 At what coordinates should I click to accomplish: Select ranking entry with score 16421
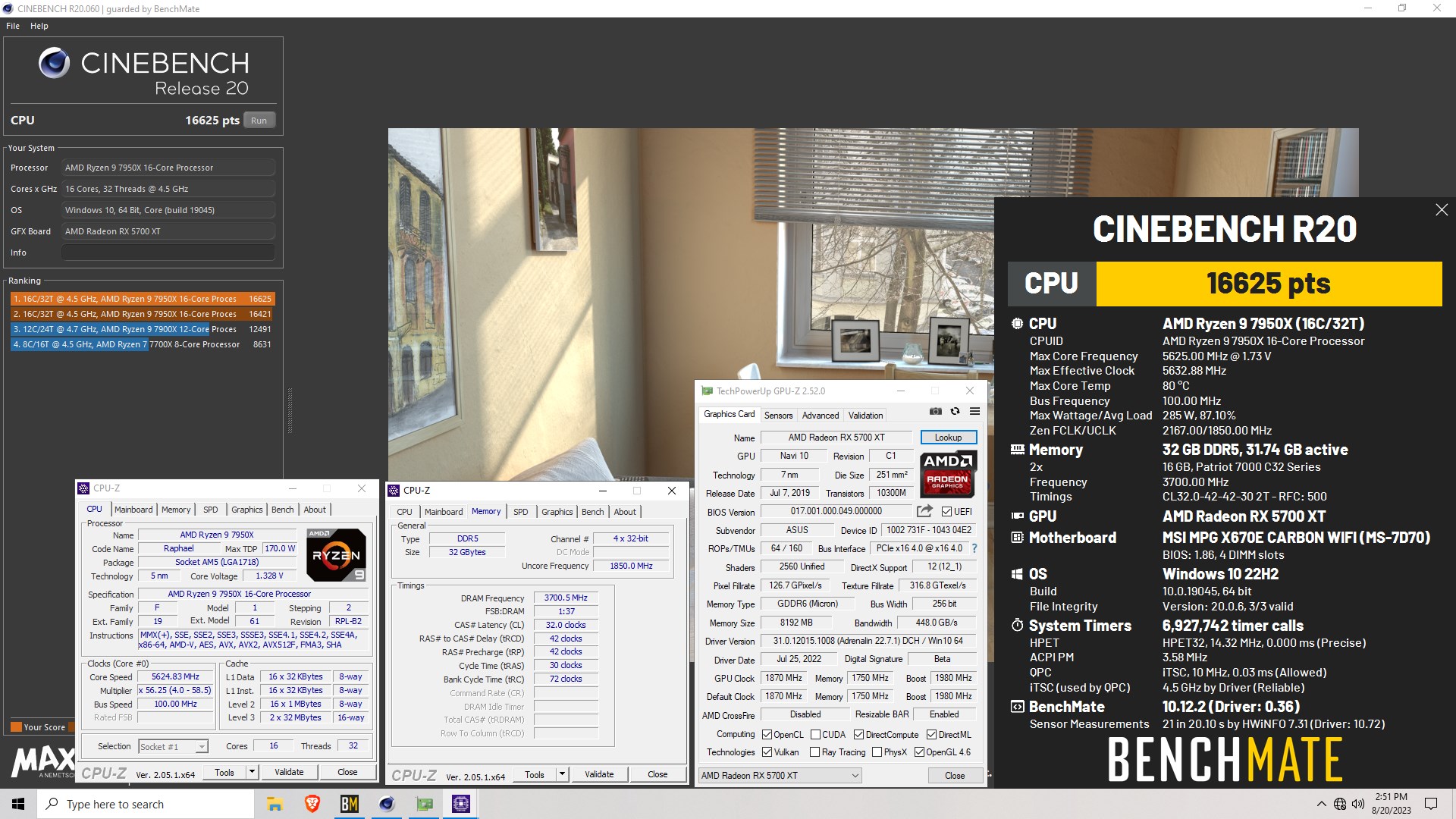click(142, 314)
